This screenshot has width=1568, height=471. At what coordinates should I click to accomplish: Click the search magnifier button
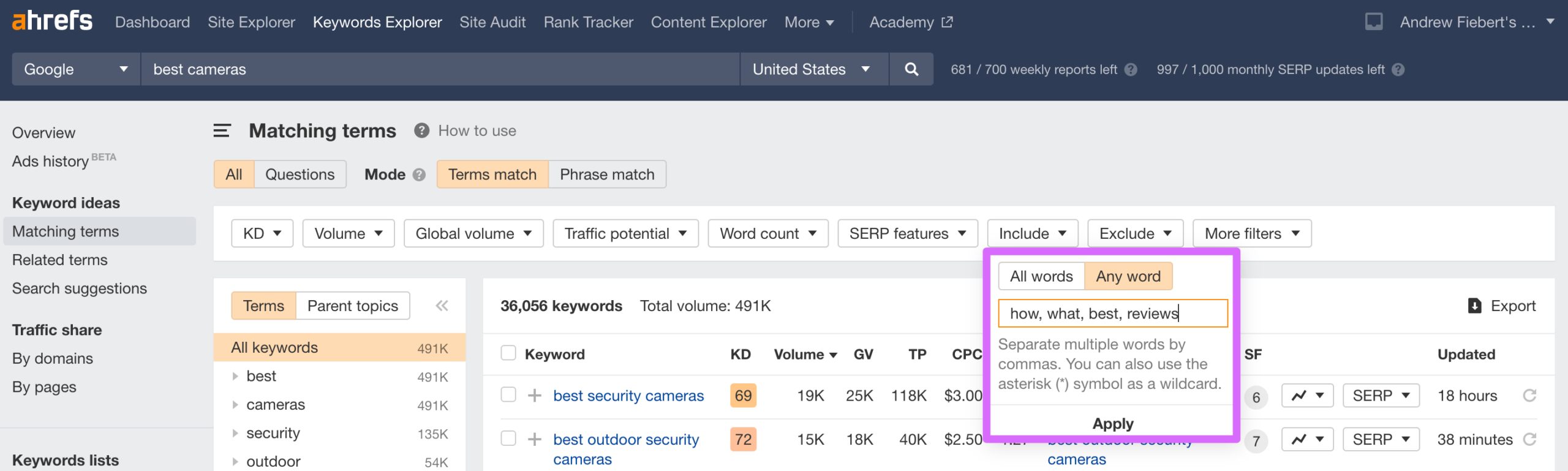point(911,69)
